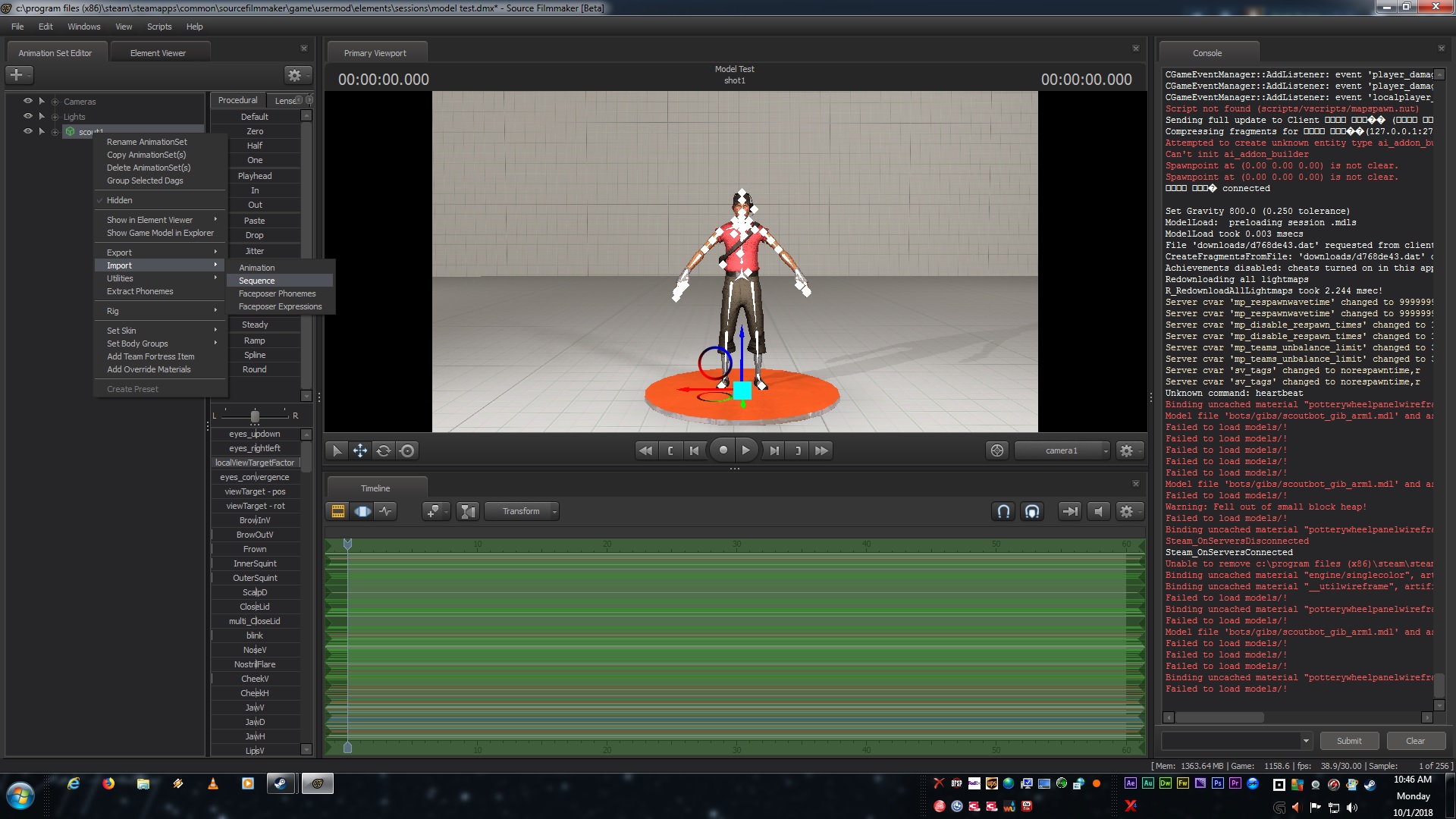Toggle visibility eye for Lights
1456x819 pixels.
pos(28,116)
